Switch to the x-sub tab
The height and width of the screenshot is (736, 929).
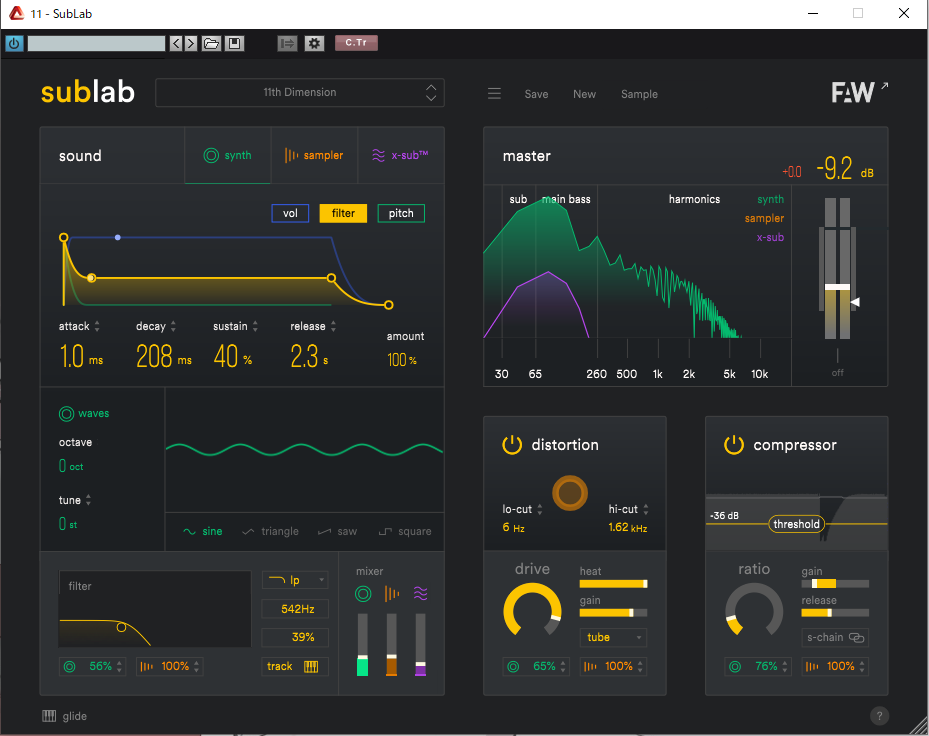pos(401,155)
